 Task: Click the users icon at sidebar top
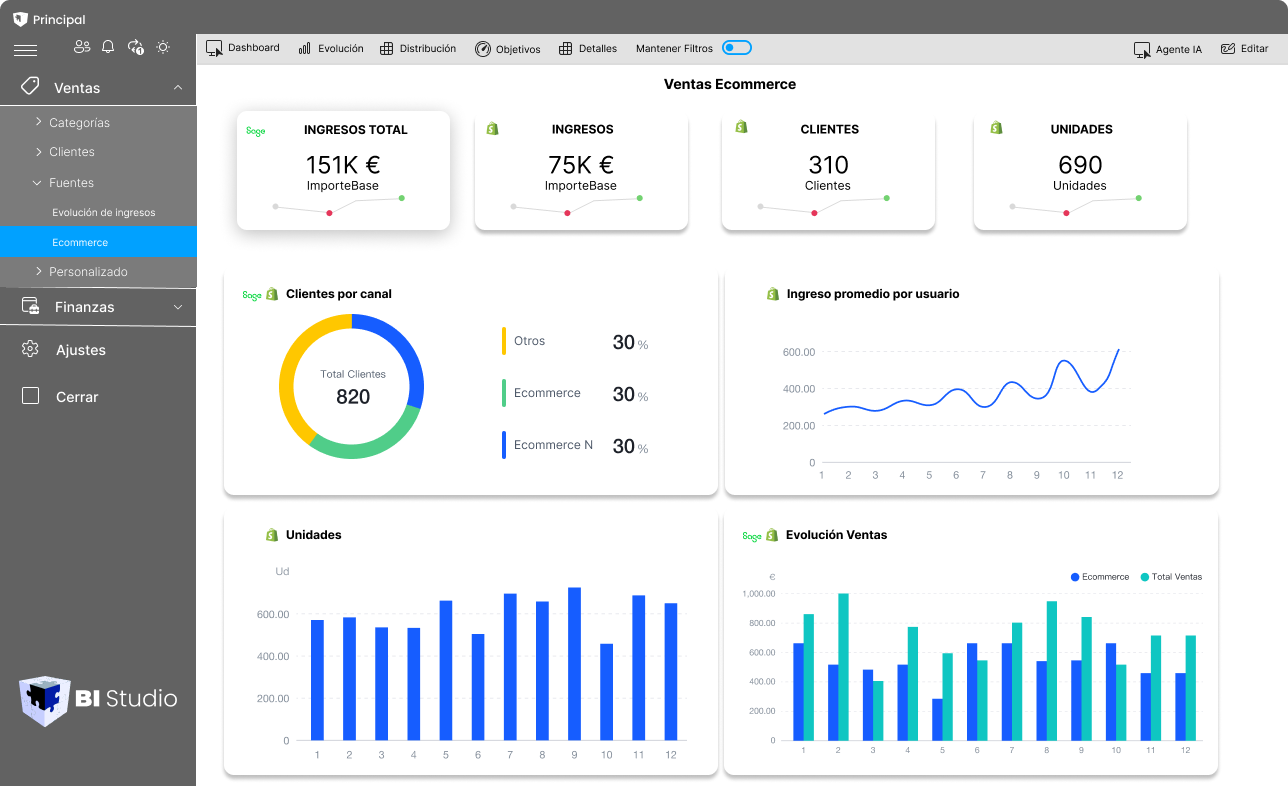tap(81, 46)
